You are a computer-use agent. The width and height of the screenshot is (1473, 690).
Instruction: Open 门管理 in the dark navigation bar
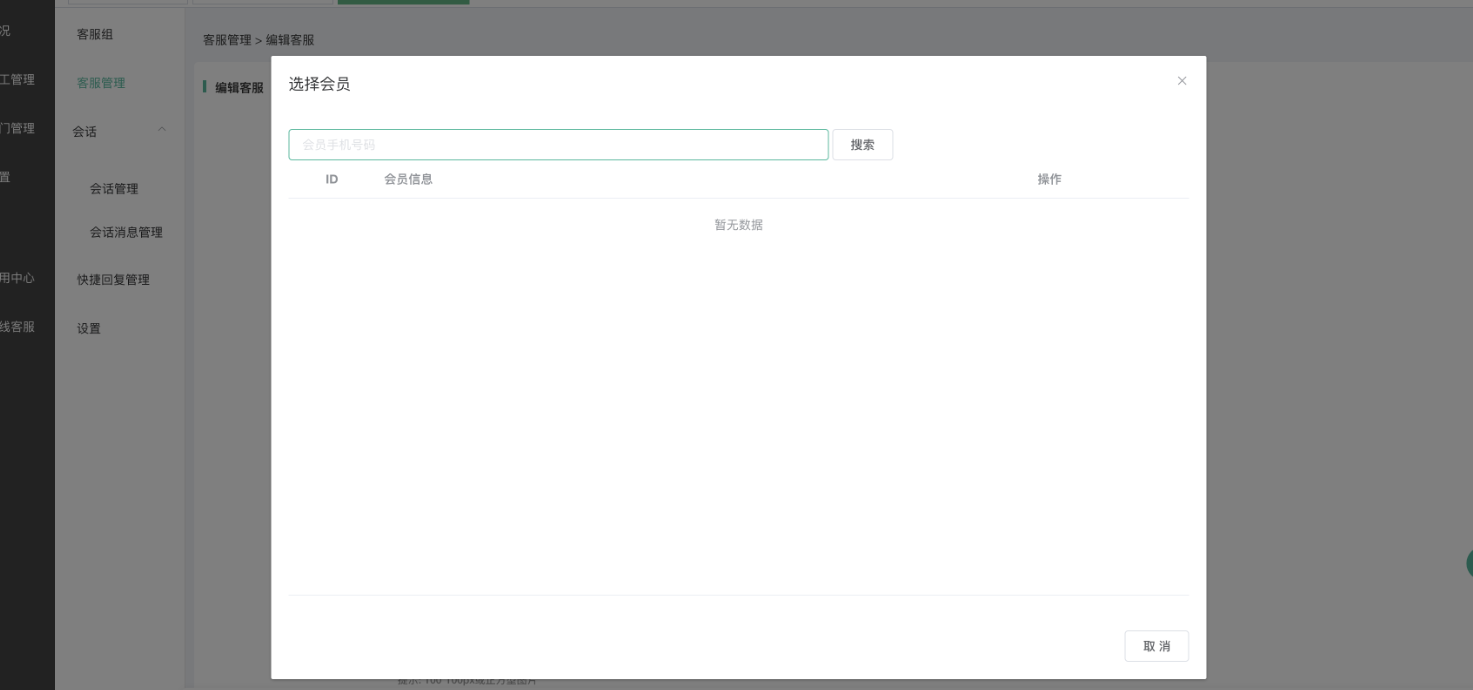(17, 128)
